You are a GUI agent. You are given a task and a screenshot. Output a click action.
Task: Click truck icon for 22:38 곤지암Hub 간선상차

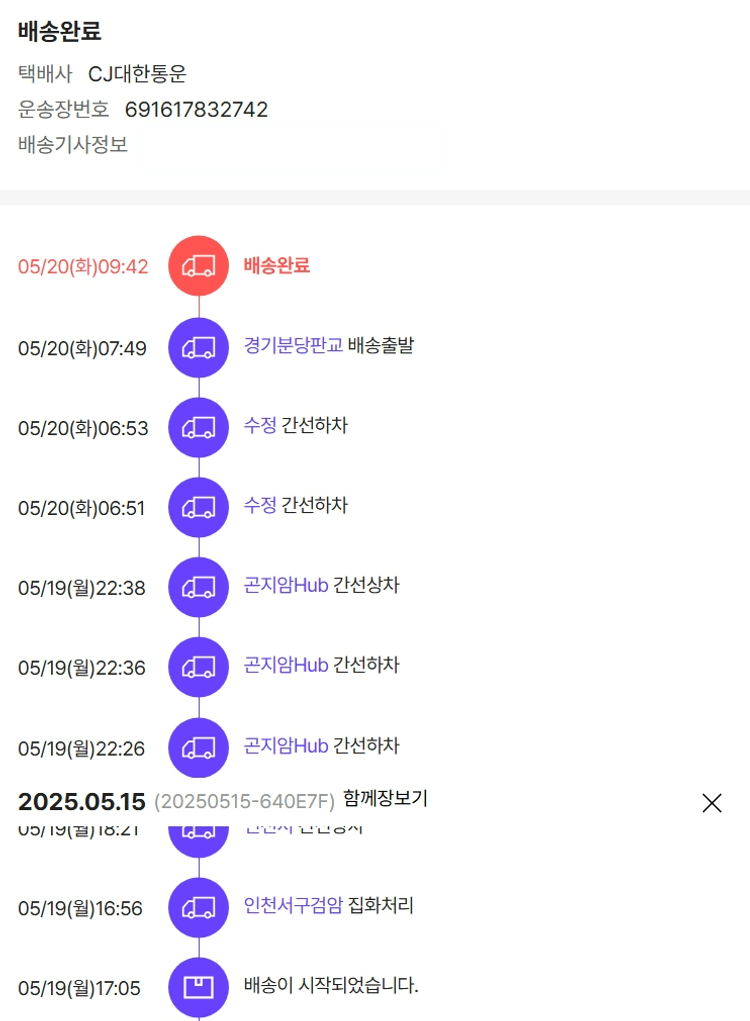[198, 587]
